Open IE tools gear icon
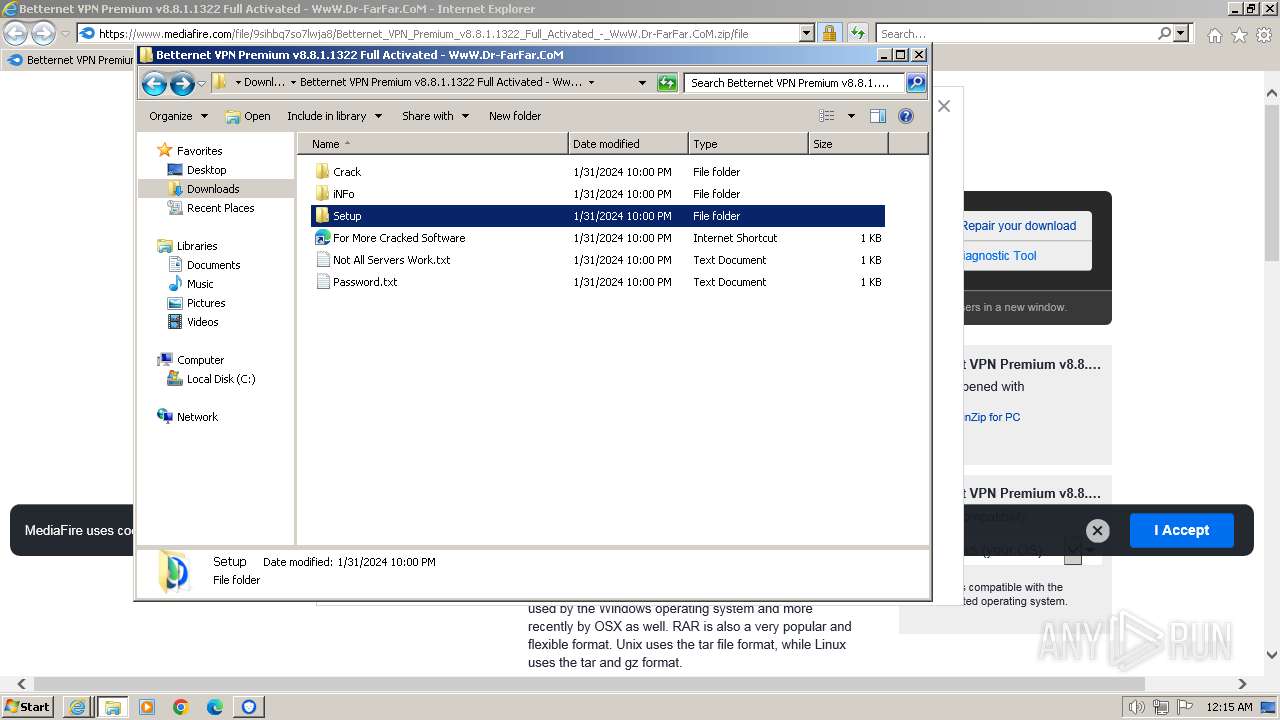 (x=1263, y=35)
